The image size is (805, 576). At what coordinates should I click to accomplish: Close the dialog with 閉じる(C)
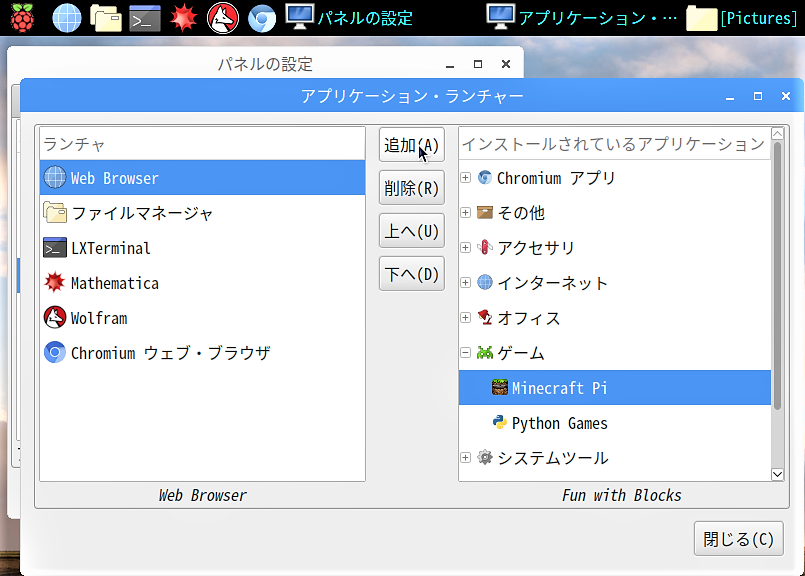[738, 539]
